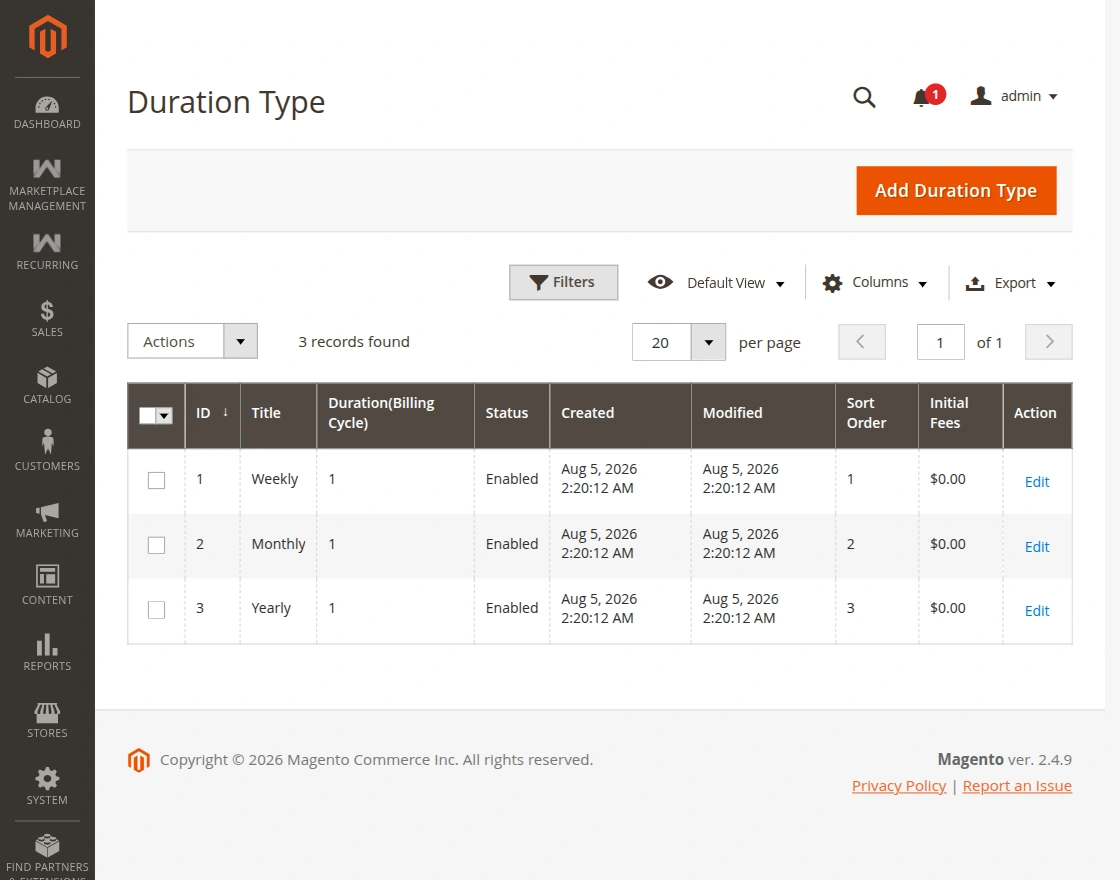Open the Content menu
Image resolution: width=1120 pixels, height=880 pixels.
click(x=47, y=586)
